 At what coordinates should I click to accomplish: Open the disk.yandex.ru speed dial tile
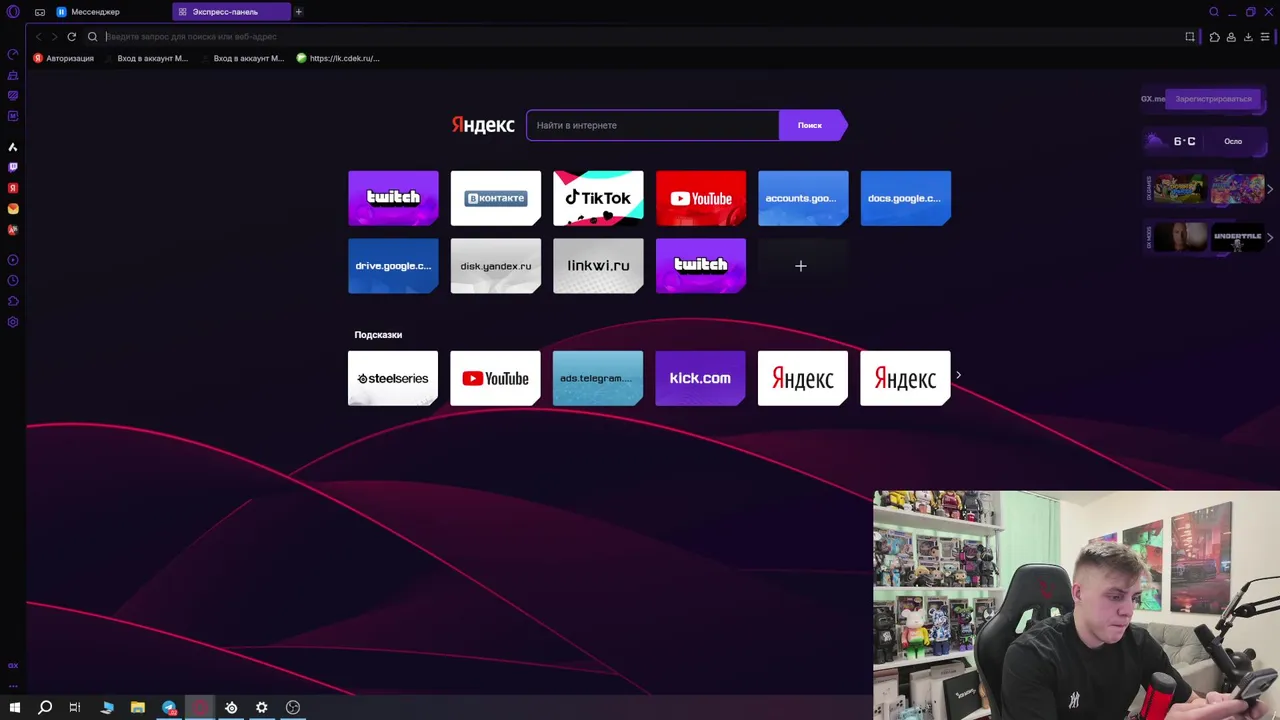click(x=496, y=266)
